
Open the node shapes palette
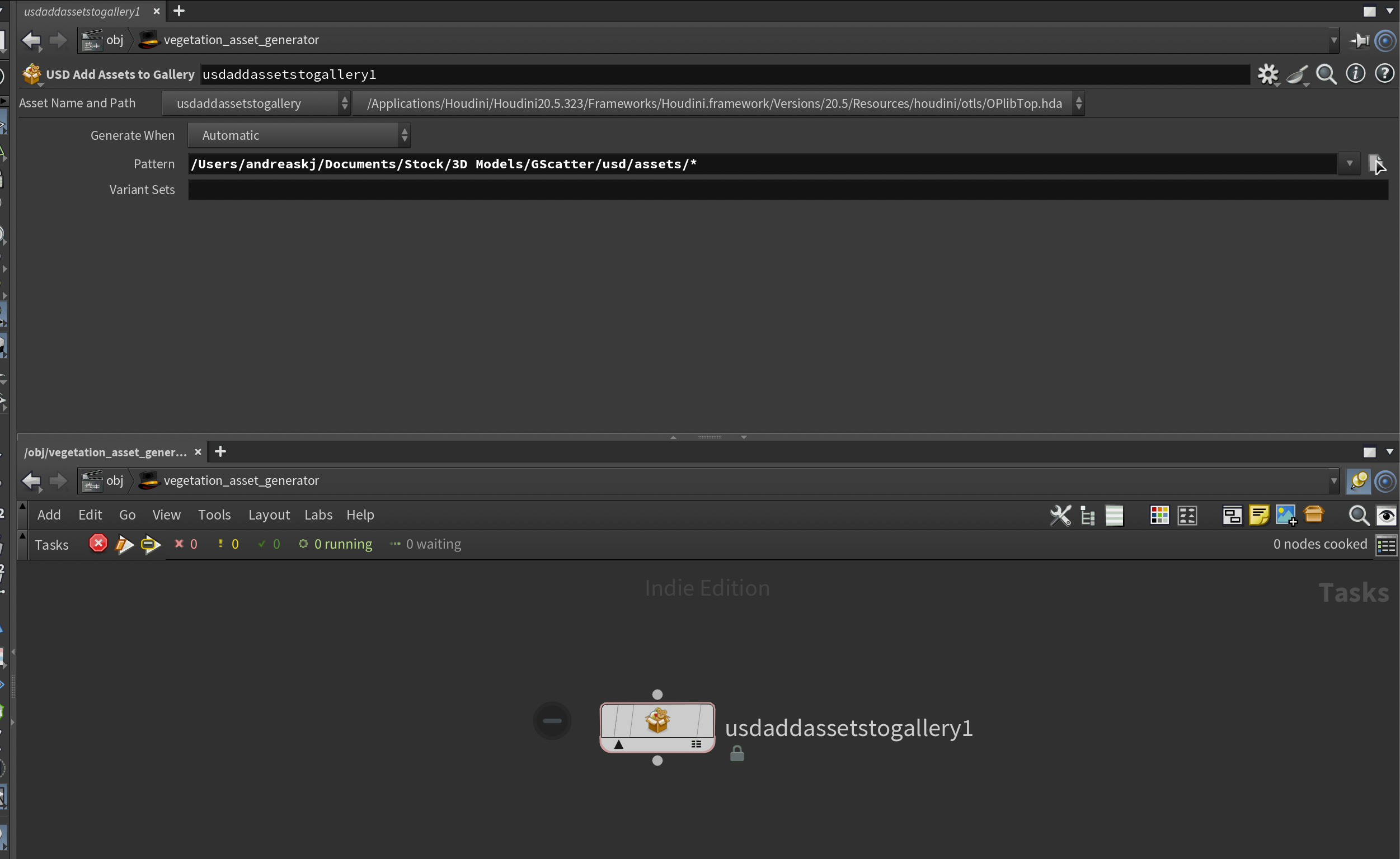(1187, 515)
